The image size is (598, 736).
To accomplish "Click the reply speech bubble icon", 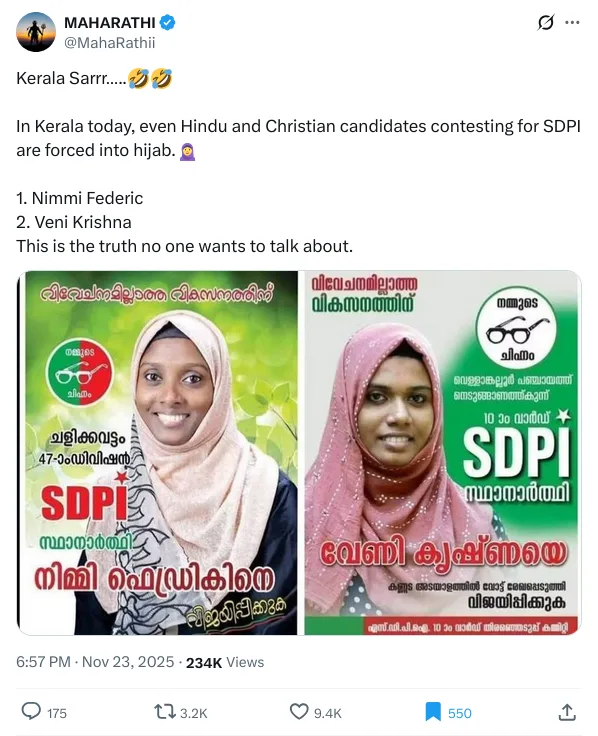I will pyautogui.click(x=31, y=712).
